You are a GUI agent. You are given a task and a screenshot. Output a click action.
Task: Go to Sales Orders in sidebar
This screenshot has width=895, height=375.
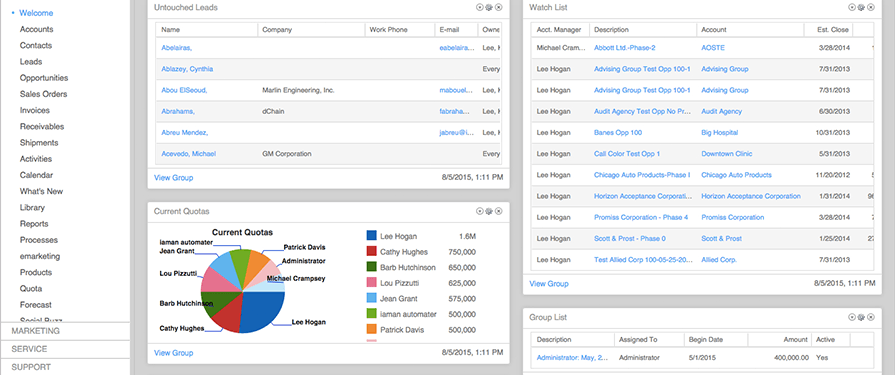click(43, 94)
